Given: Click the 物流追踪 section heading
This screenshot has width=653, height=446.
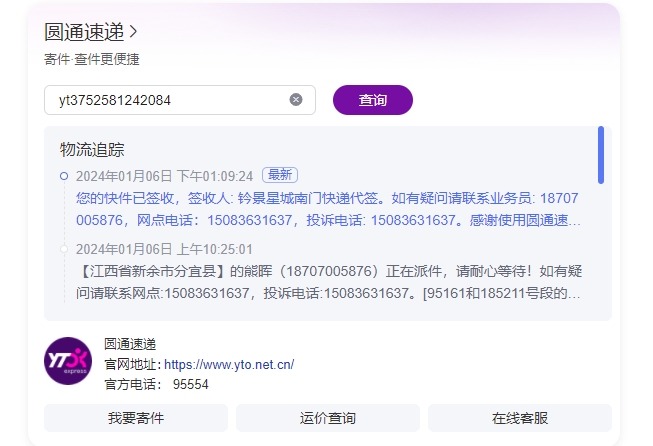Looking at the screenshot, I should [x=92, y=150].
